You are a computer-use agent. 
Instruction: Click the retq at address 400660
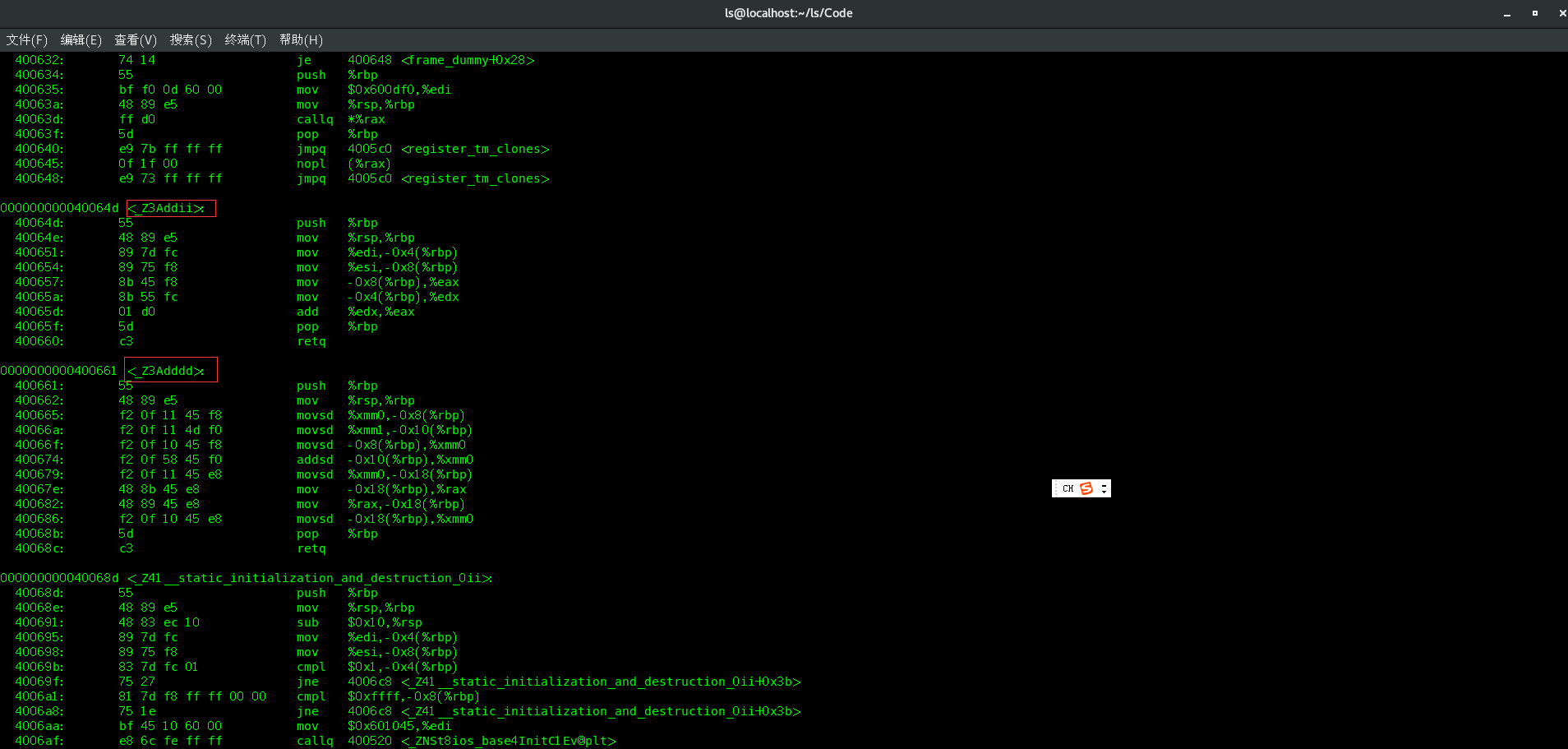click(311, 341)
